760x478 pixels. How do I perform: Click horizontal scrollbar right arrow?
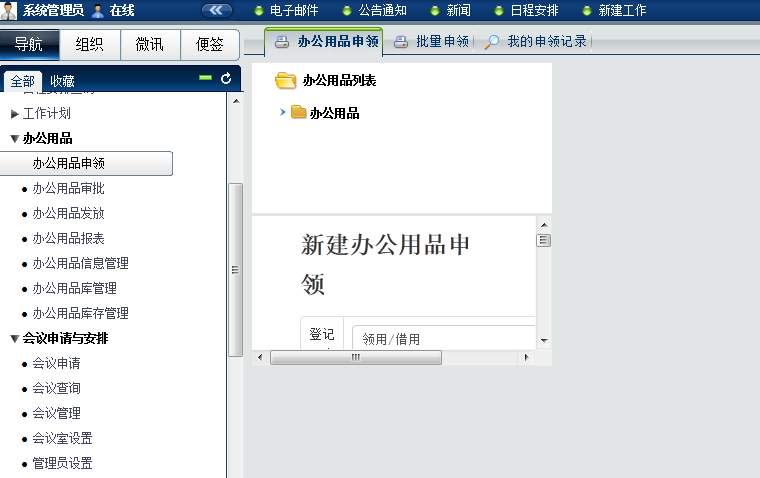526,358
